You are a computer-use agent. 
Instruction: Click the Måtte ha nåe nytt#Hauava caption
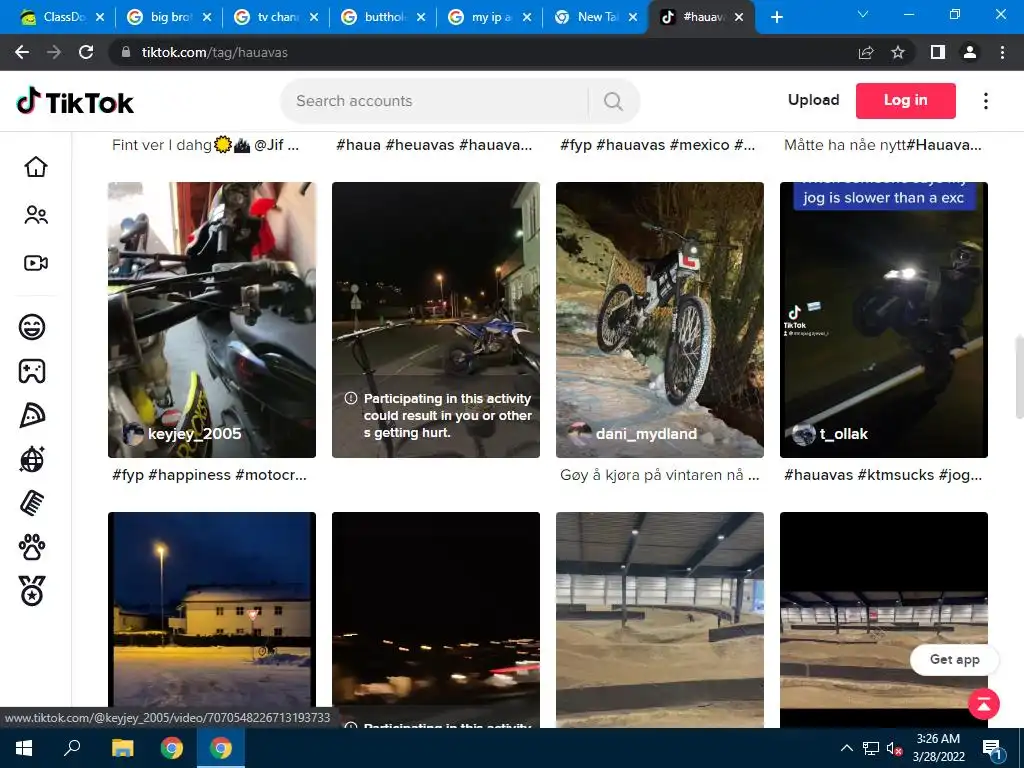[882, 145]
